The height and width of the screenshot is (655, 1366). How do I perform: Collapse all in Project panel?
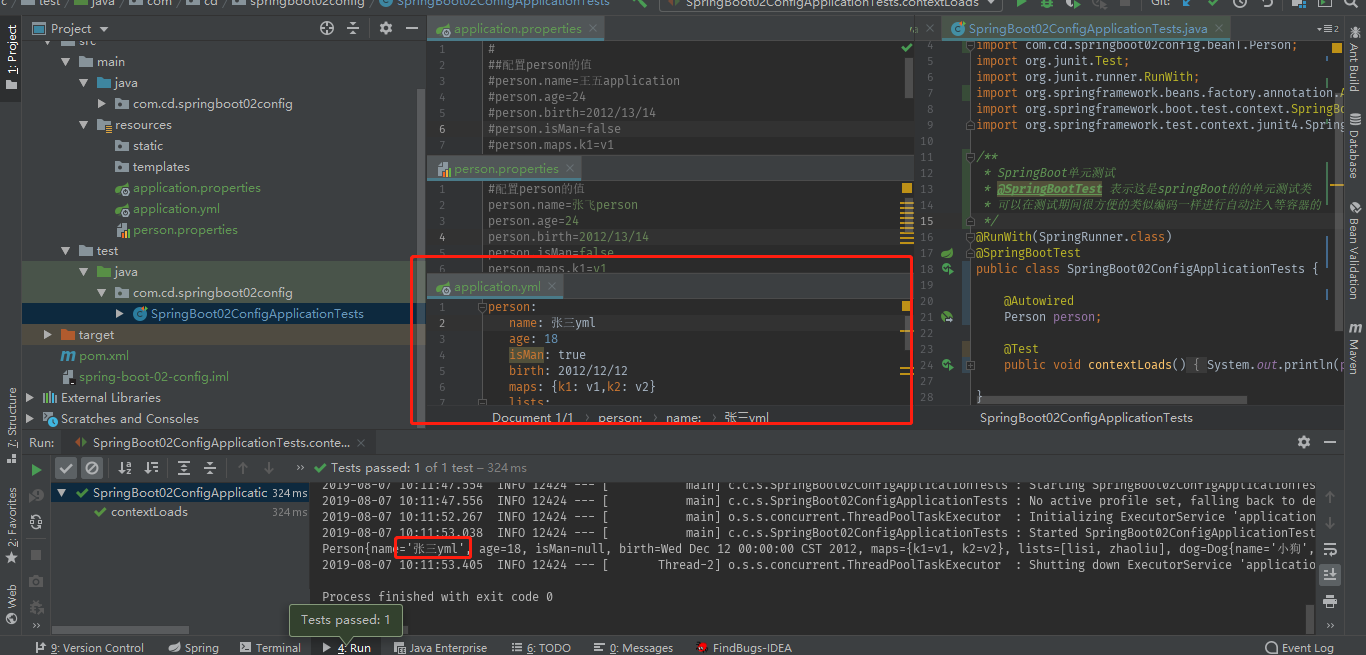354,29
